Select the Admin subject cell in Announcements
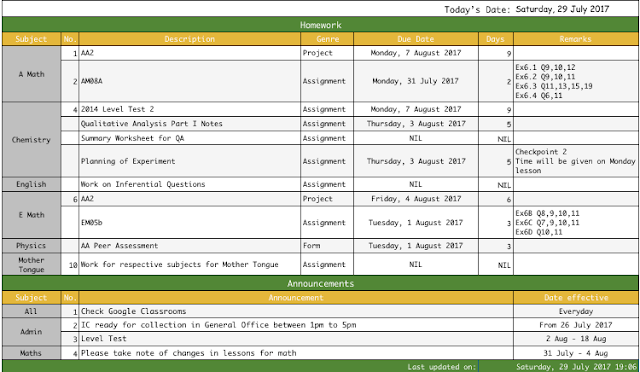The image size is (640, 372). tap(31, 332)
